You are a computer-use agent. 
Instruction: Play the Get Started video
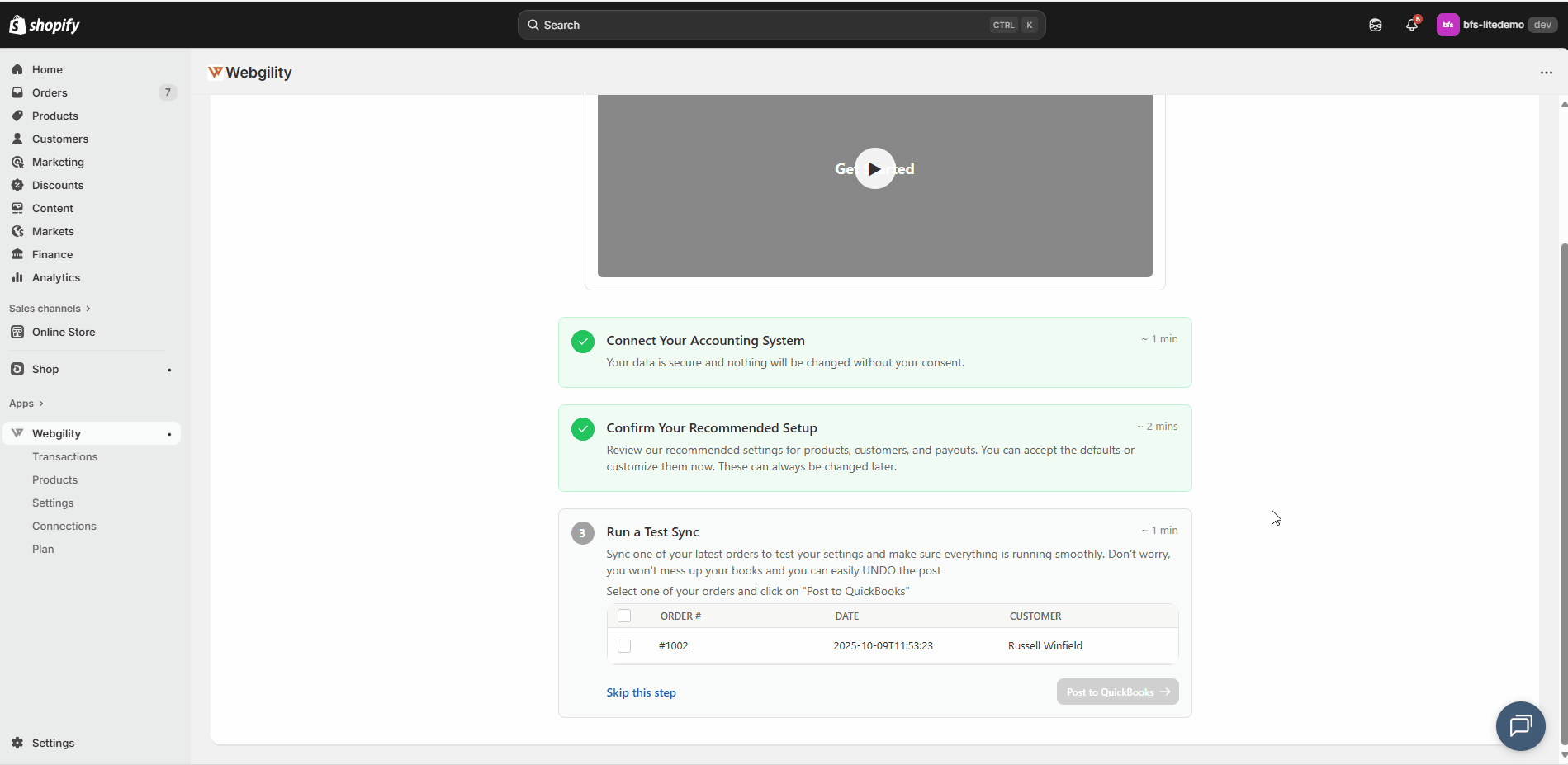pos(874,168)
